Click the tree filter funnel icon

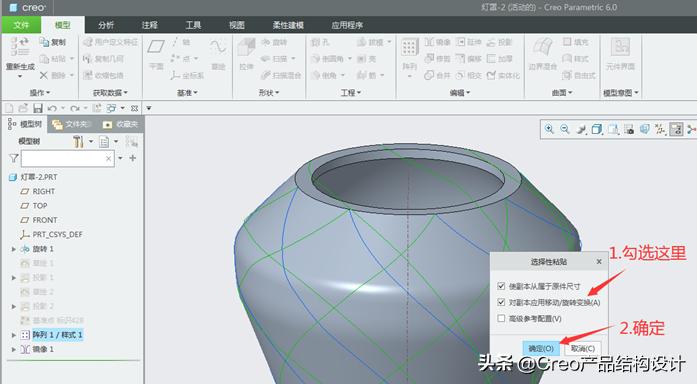14,158
